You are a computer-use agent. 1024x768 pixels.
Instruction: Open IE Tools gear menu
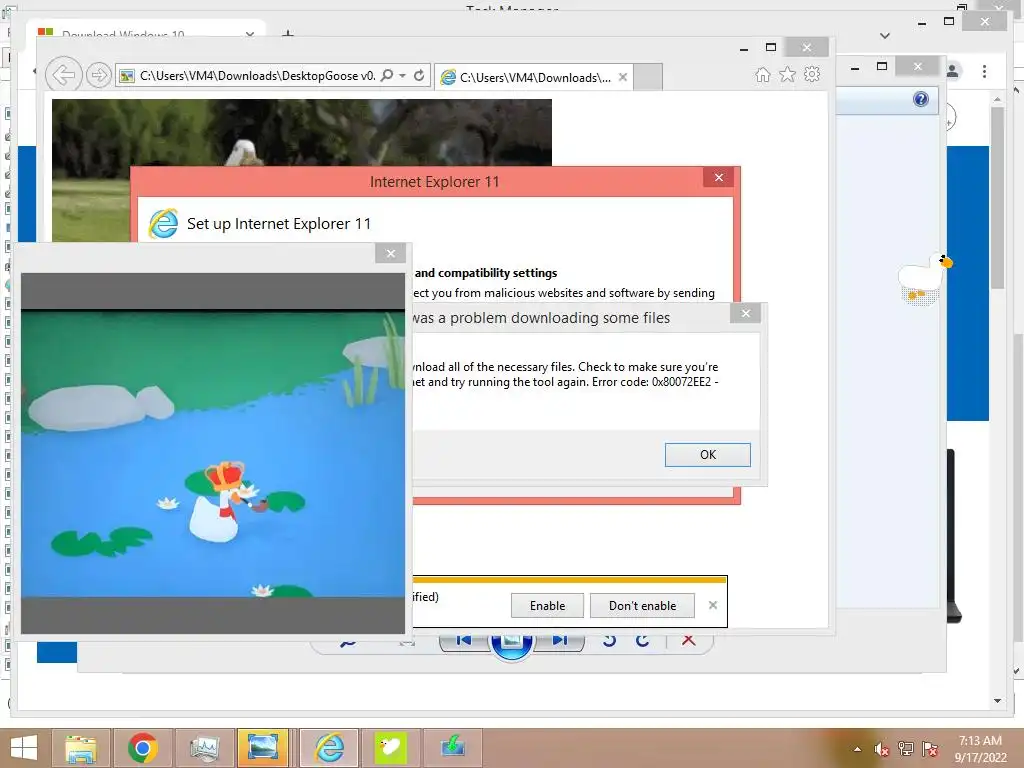tap(812, 74)
